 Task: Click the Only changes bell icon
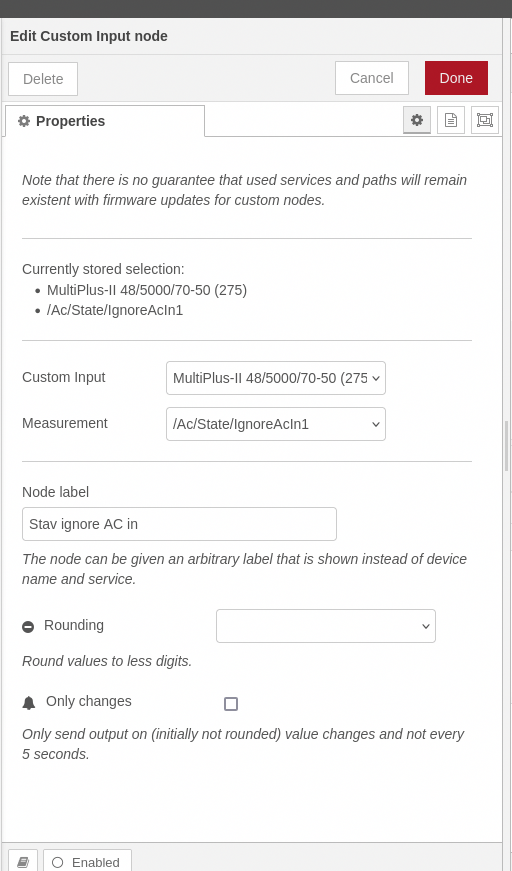tap(28, 703)
